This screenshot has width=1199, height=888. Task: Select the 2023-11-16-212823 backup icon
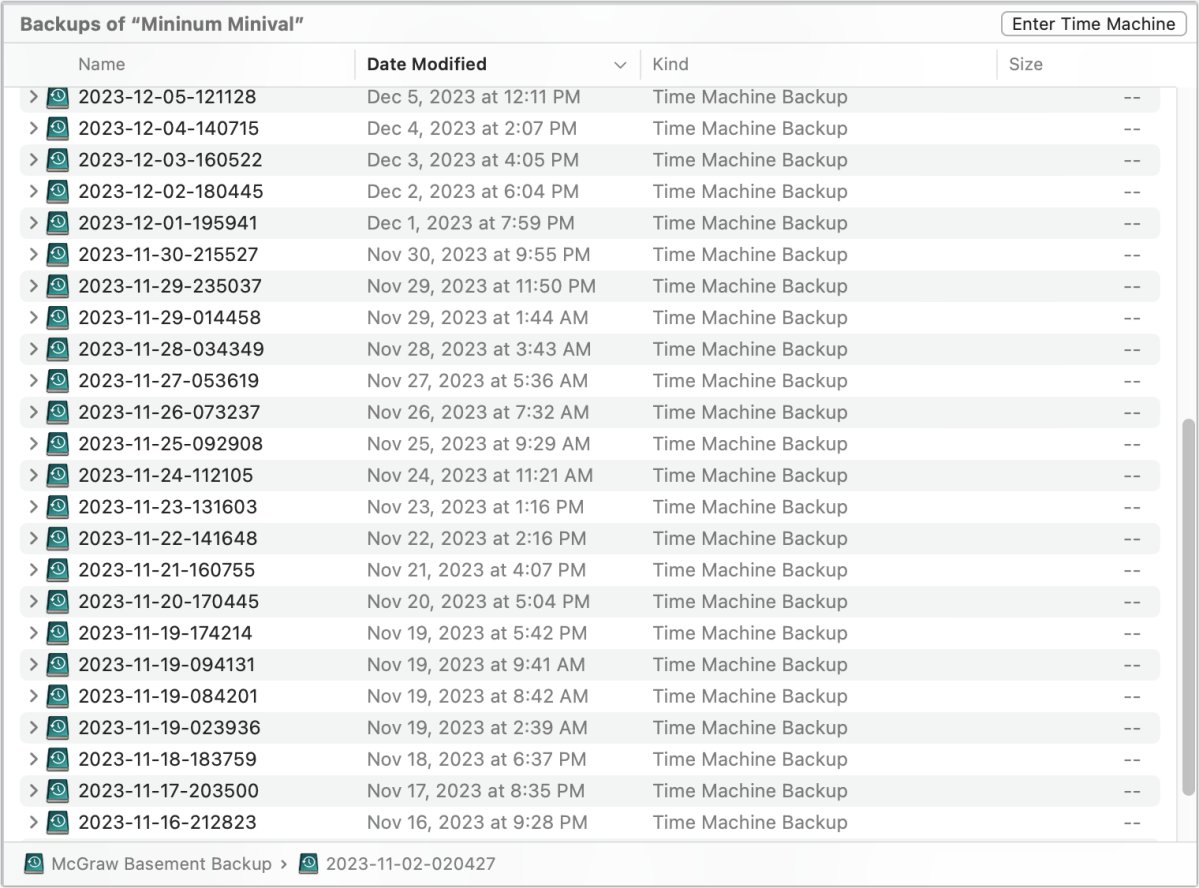click(58, 823)
